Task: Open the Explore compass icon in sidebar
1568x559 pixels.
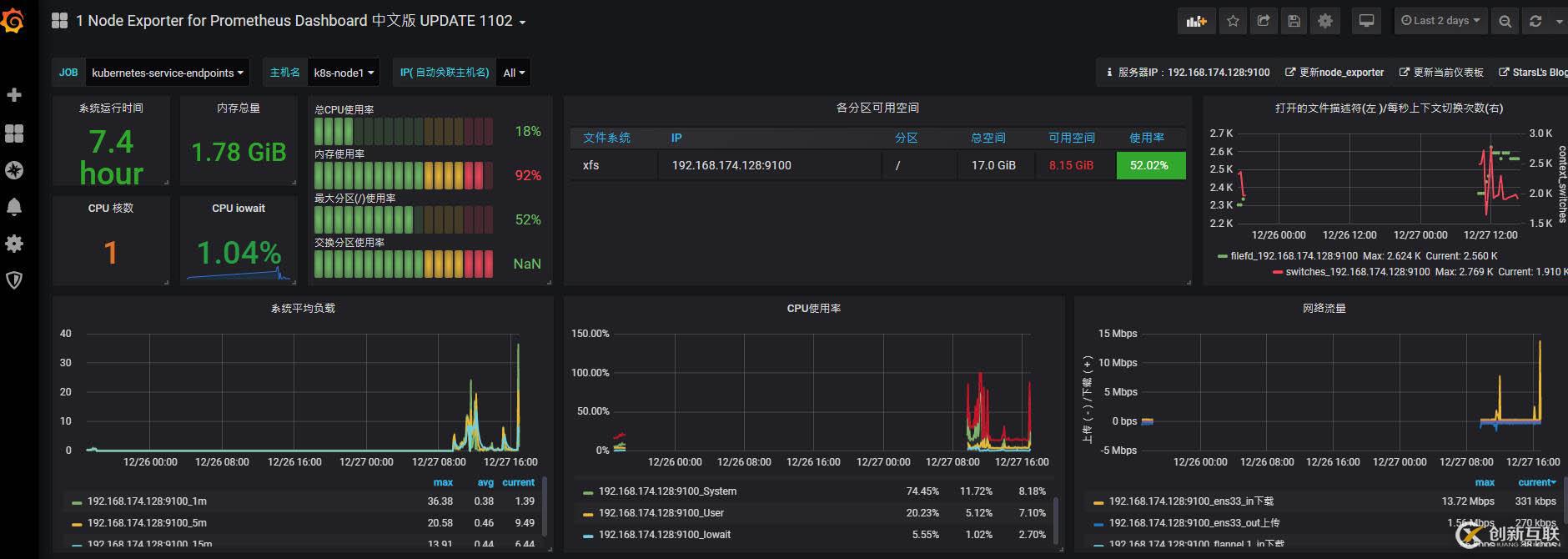Action: (14, 170)
